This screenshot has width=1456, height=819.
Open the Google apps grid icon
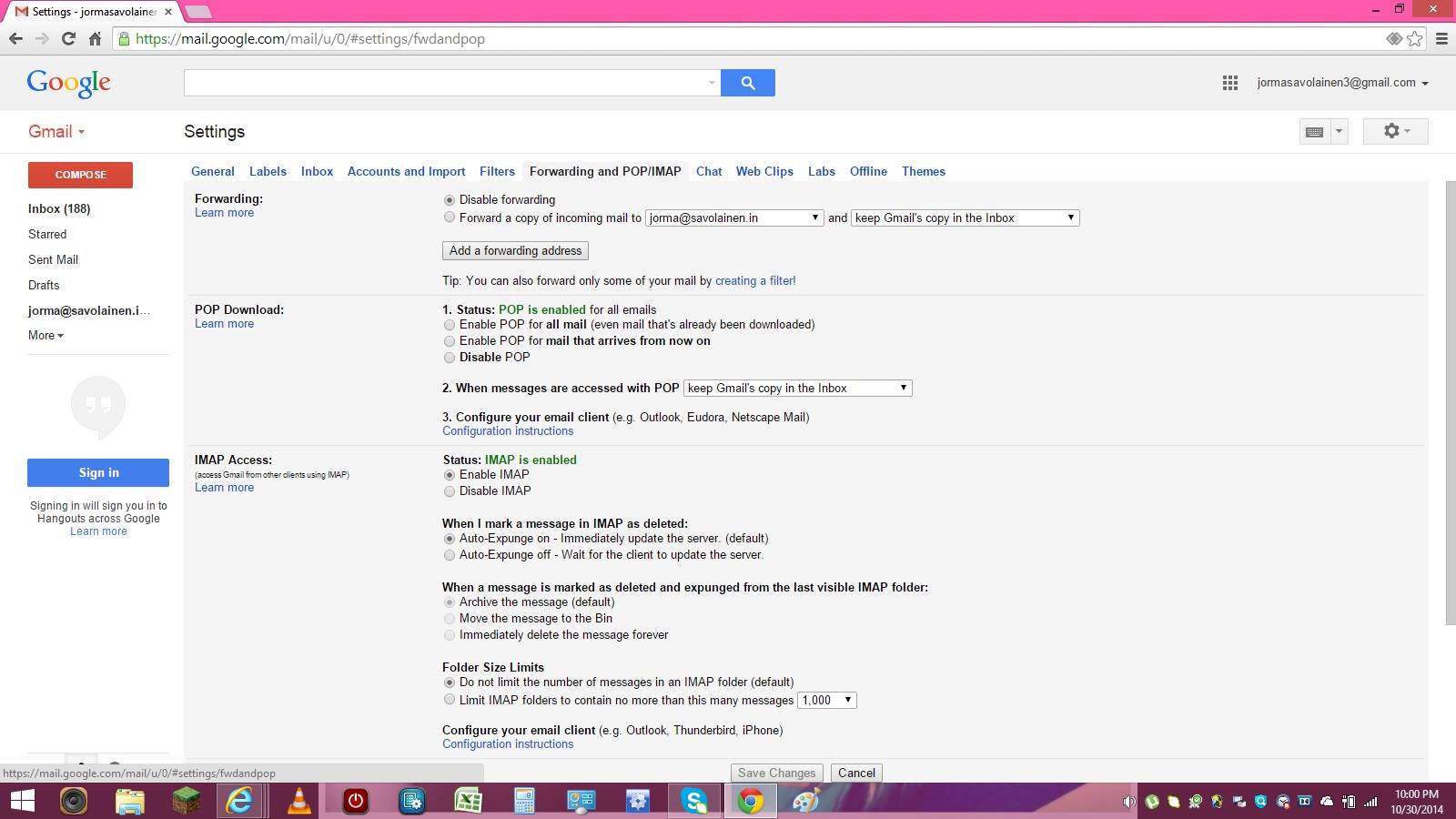[1229, 83]
